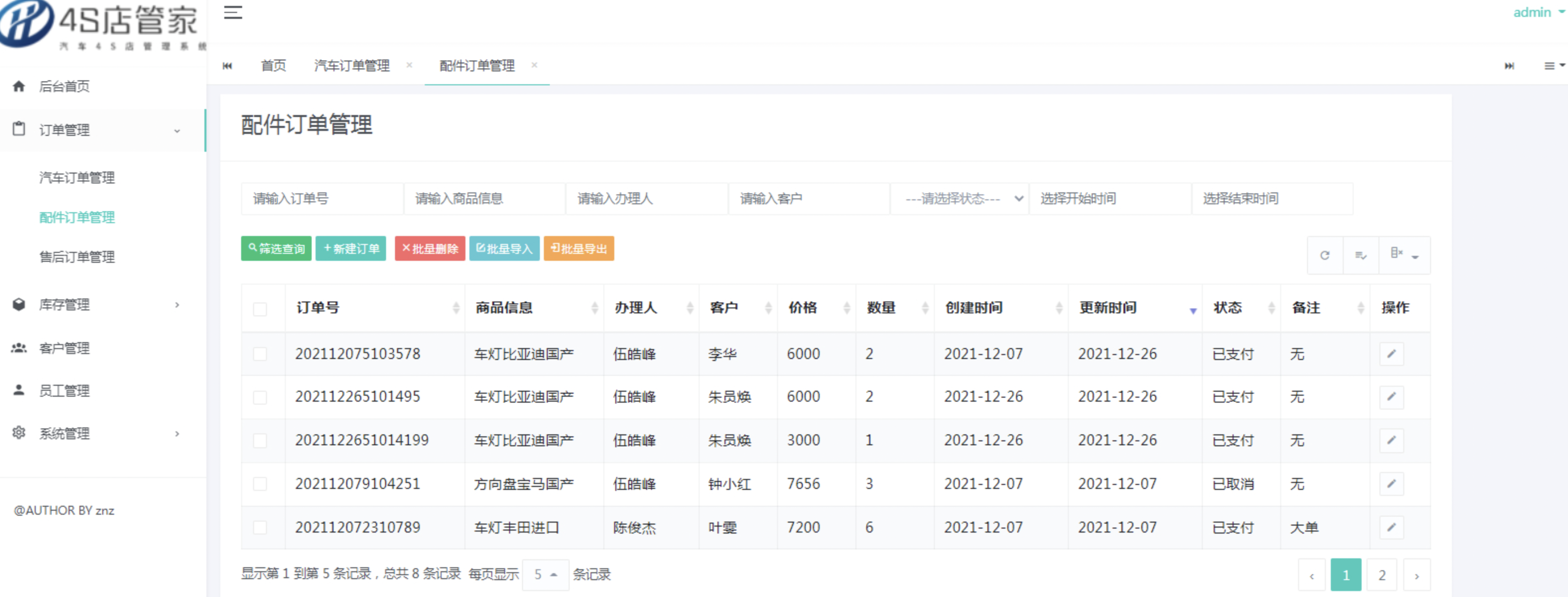This screenshot has width=1568, height=597.
Task: Go to previous page with left arrow
Action: coord(1312,575)
